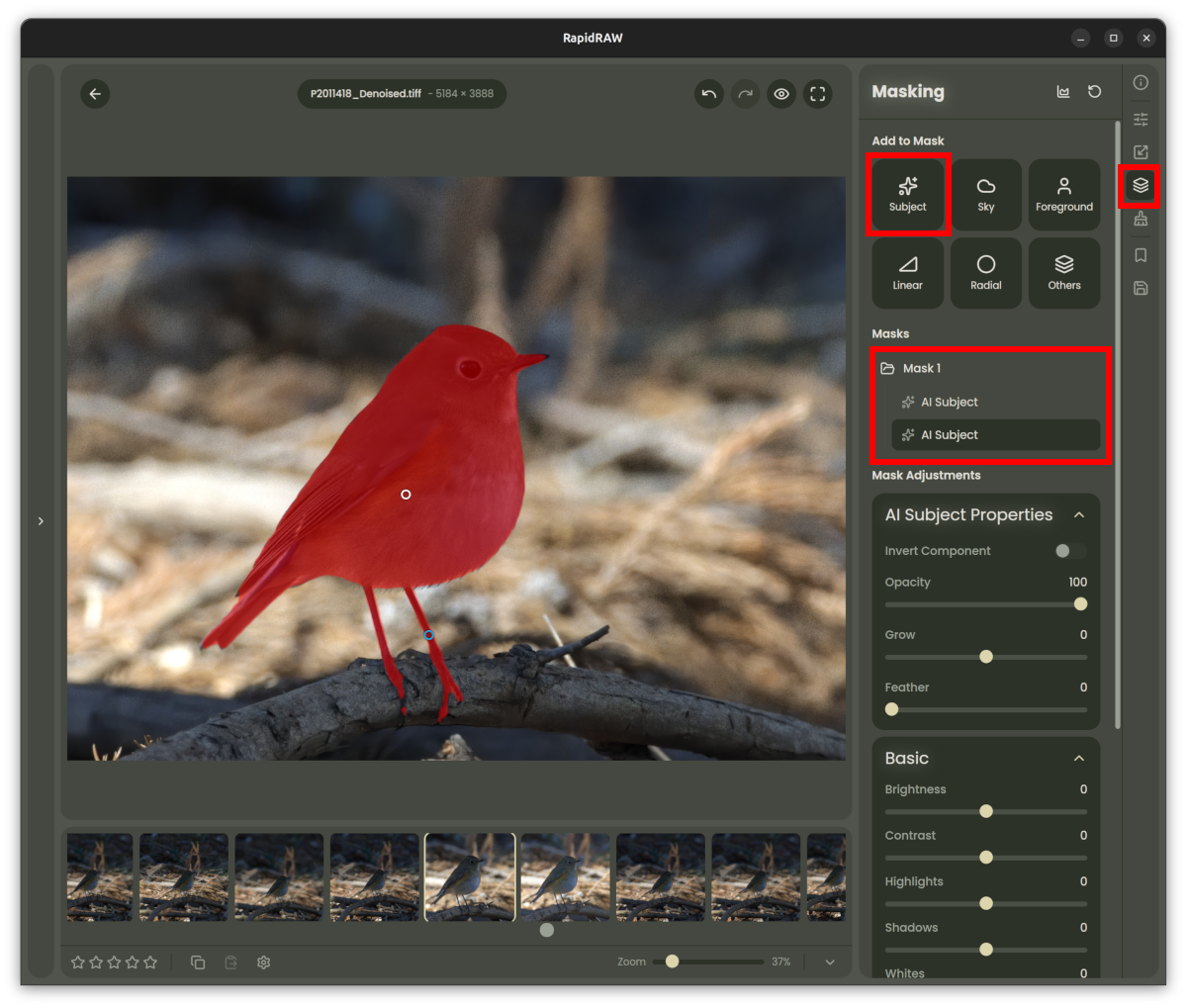Select the currently highlighted filmstrip thumbnail
This screenshot has height=1008, width=1187.
[470, 877]
